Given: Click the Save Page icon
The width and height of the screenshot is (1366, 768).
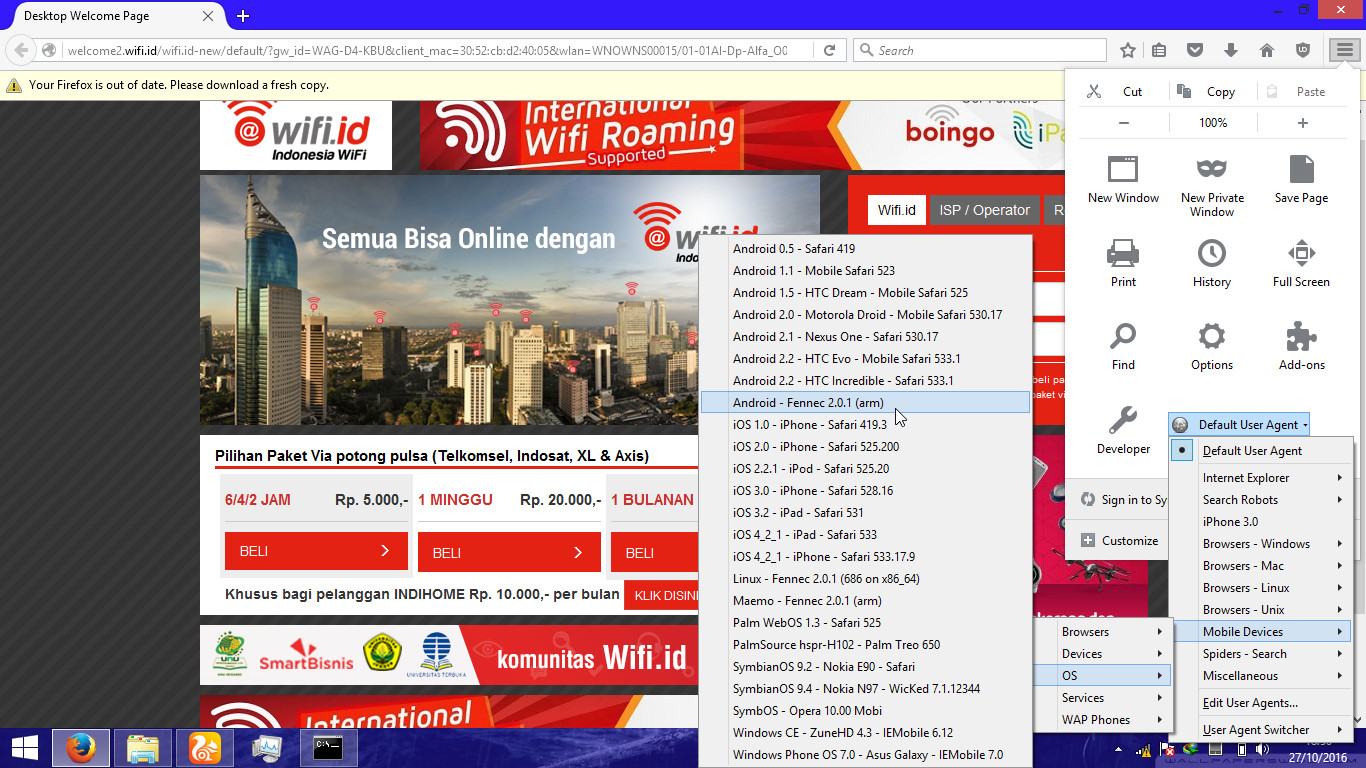Looking at the screenshot, I should click(1301, 179).
